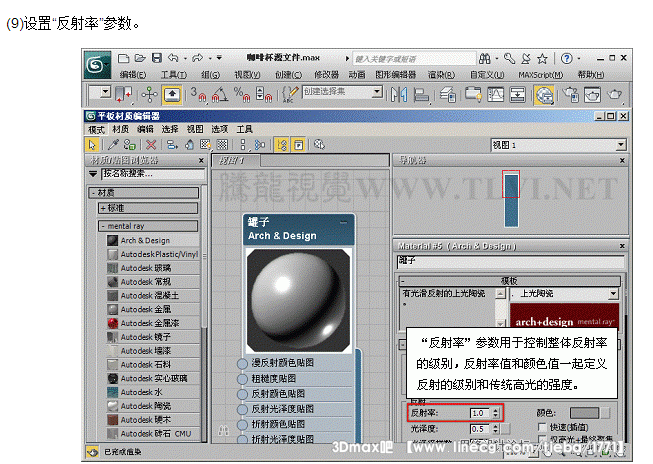The image size is (653, 464).
Task: Create a new scene from quick access toolbar
Action: tap(123, 58)
